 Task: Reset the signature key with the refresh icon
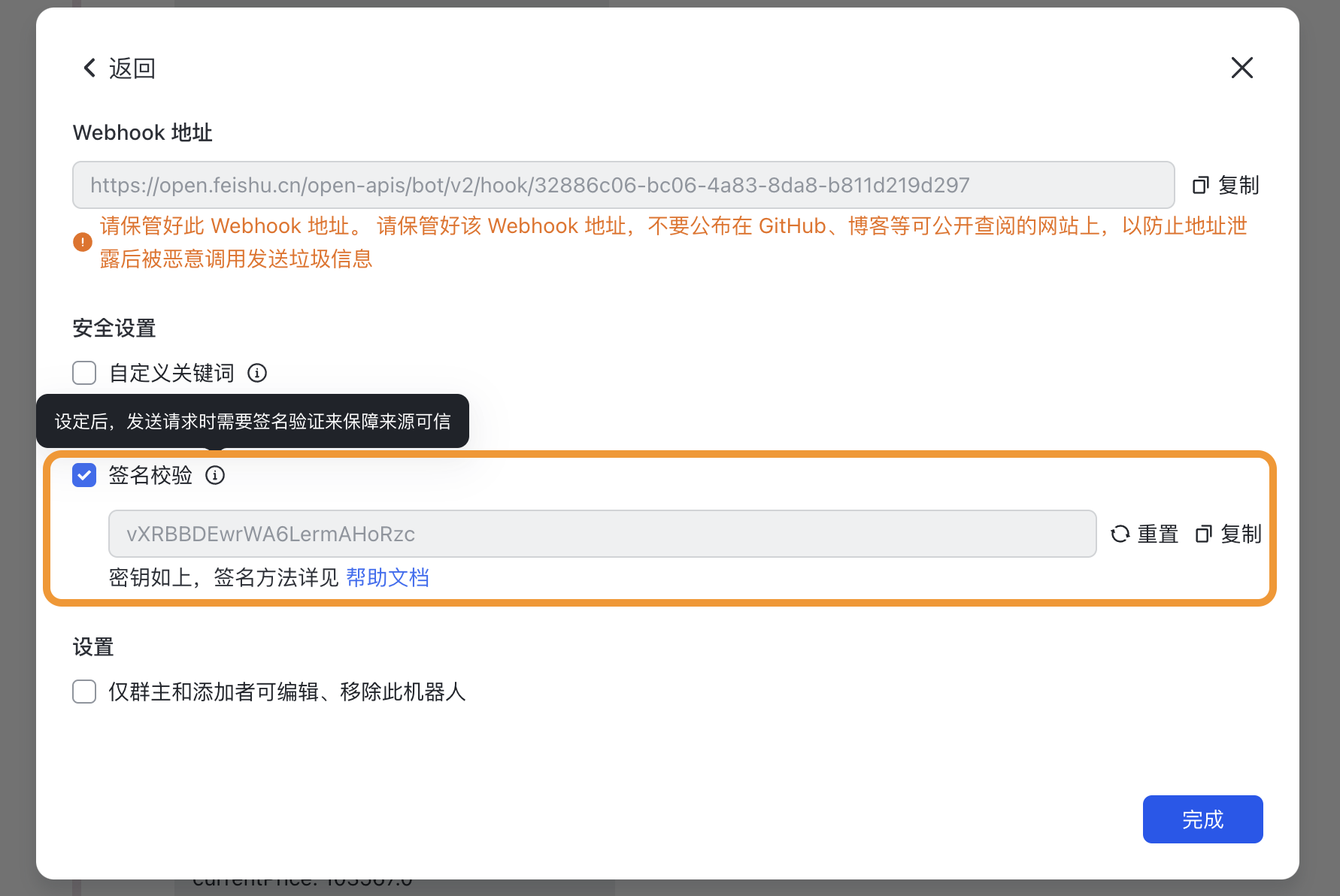pos(1120,534)
